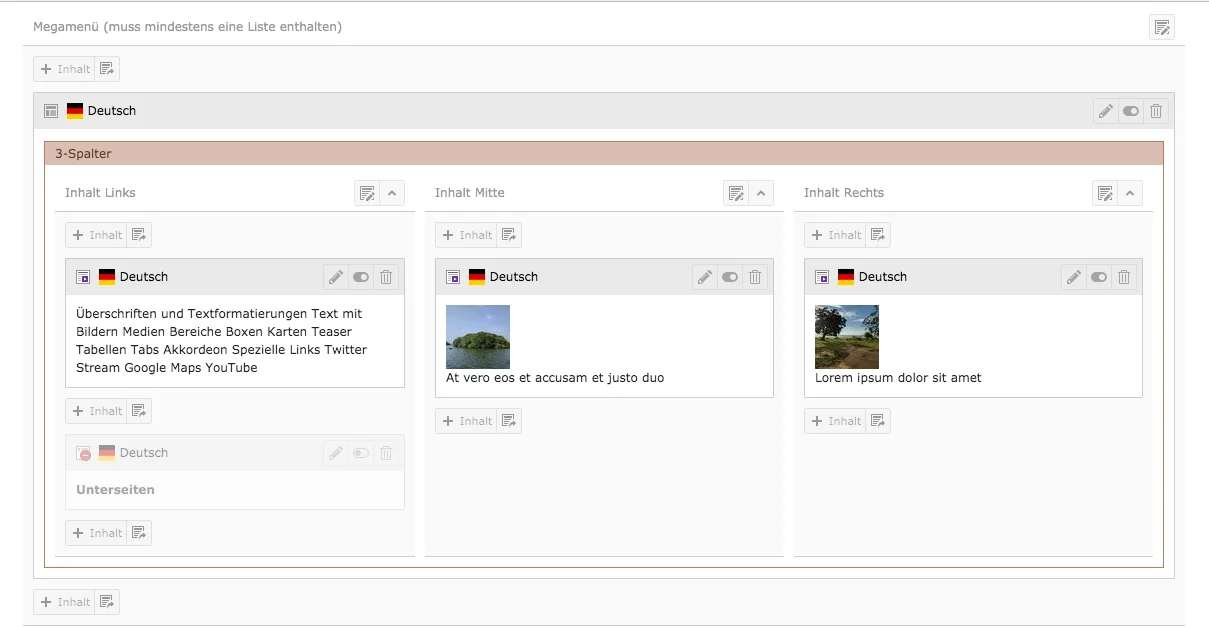The image size is (1209, 627).
Task: Click the edit record icon beside Megamenü heading
Action: [1162, 28]
